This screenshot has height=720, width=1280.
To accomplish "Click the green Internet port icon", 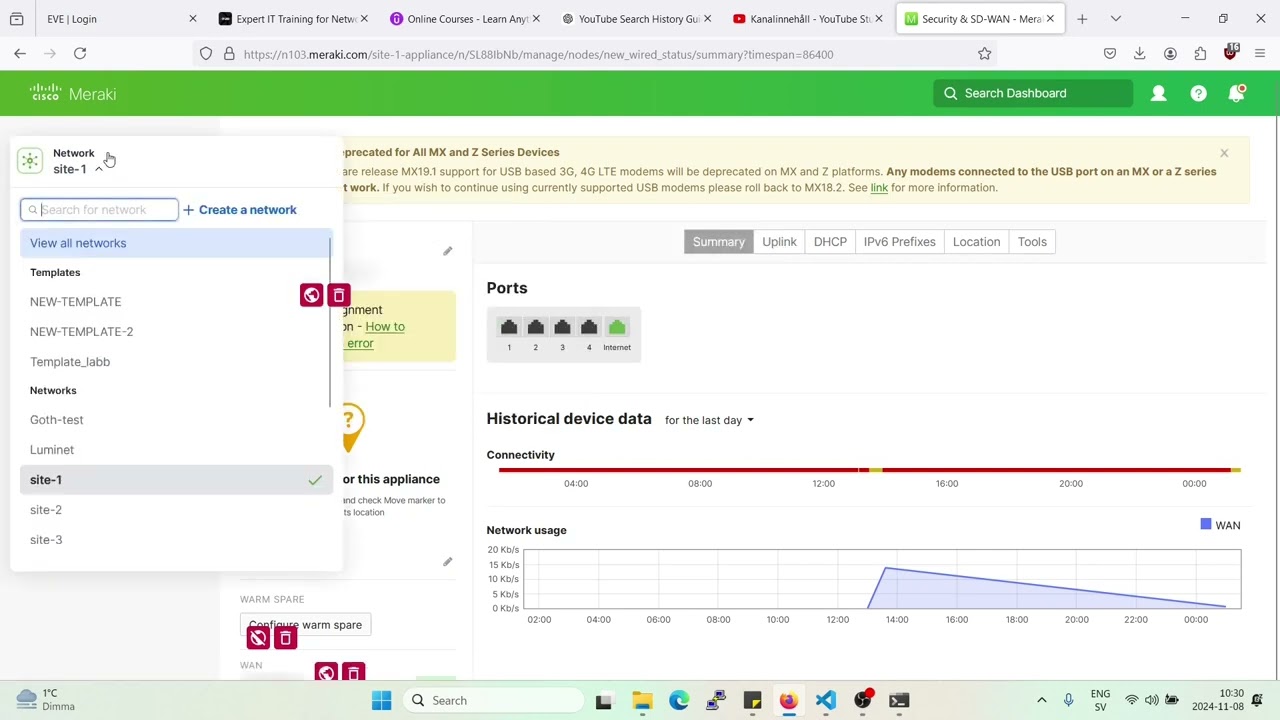I will point(617,327).
